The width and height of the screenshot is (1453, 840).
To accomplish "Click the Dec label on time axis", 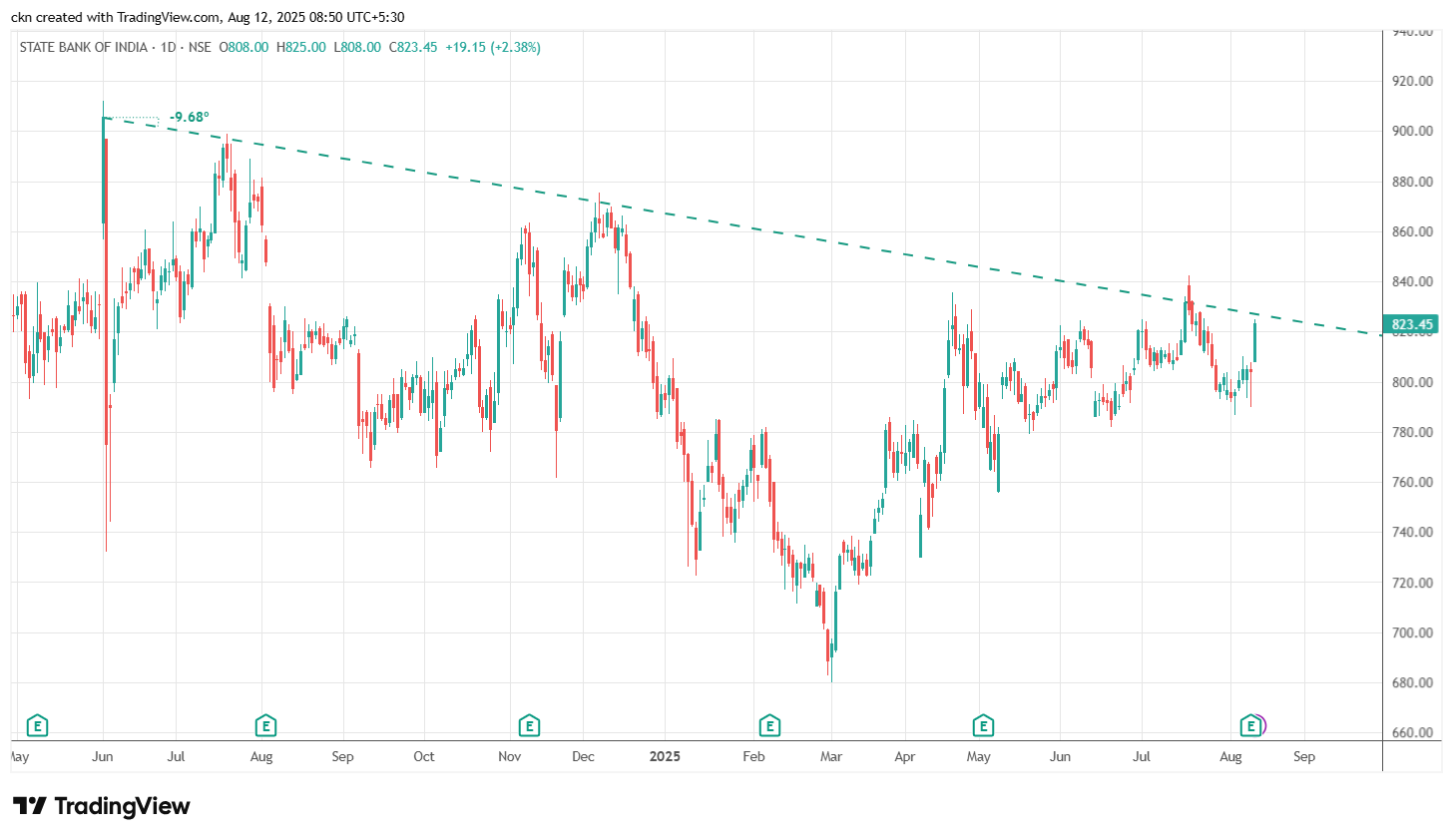I will pos(583,756).
